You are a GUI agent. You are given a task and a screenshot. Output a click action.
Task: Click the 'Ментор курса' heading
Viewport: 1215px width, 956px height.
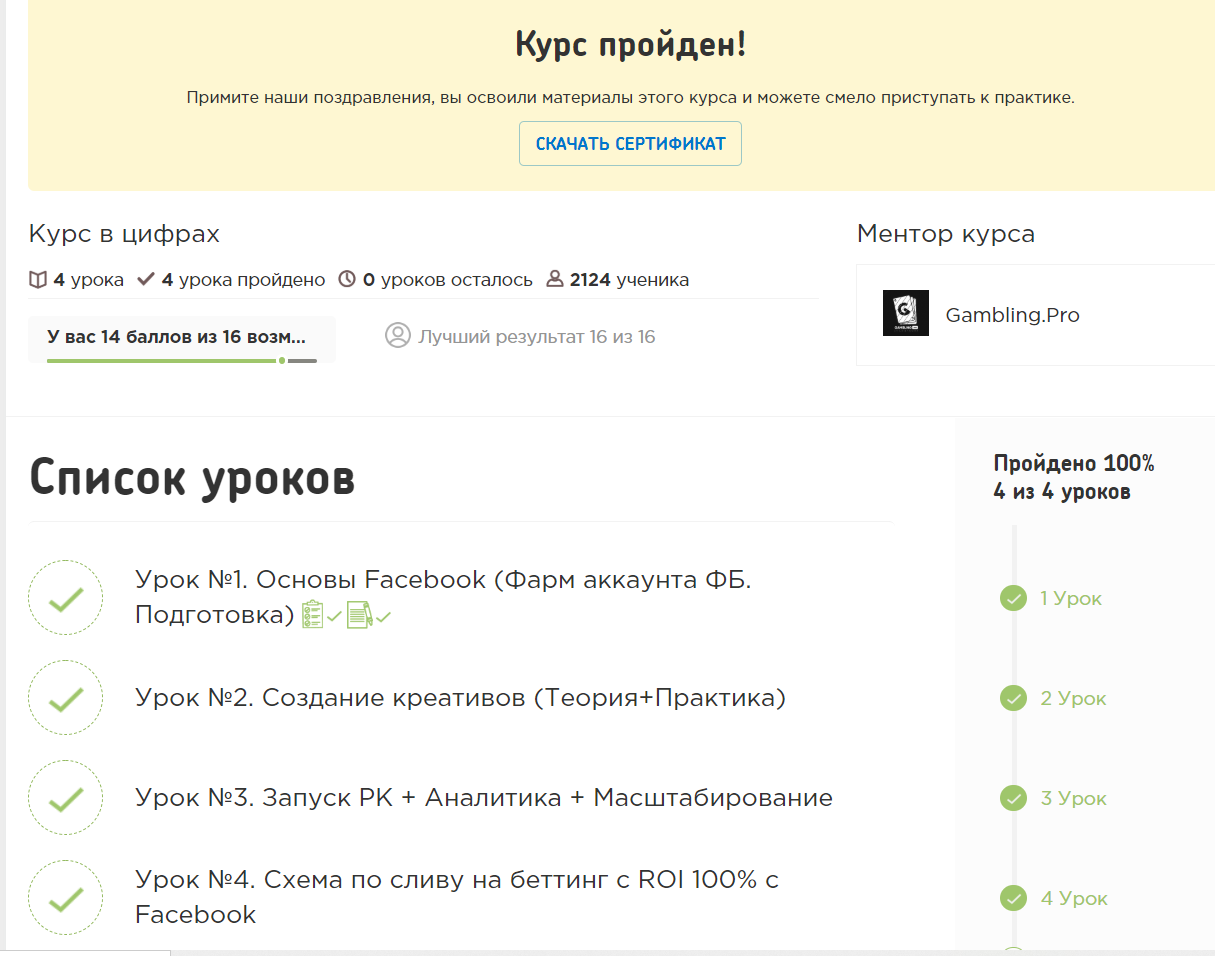(946, 235)
